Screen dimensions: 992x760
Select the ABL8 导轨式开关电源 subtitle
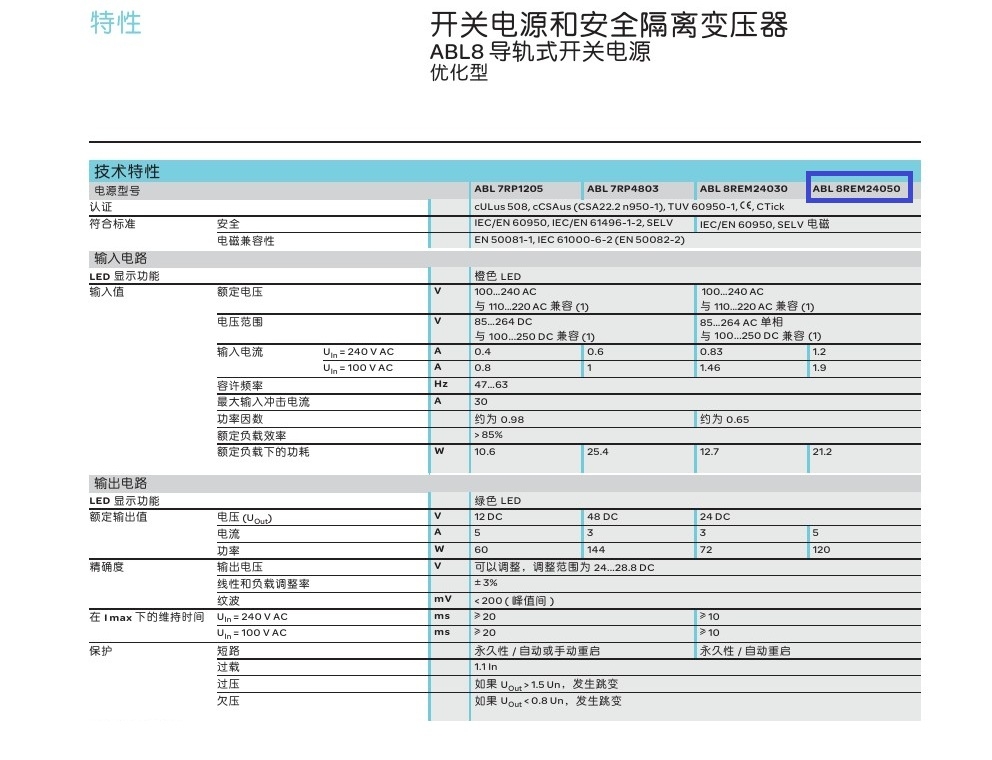click(x=540, y=51)
